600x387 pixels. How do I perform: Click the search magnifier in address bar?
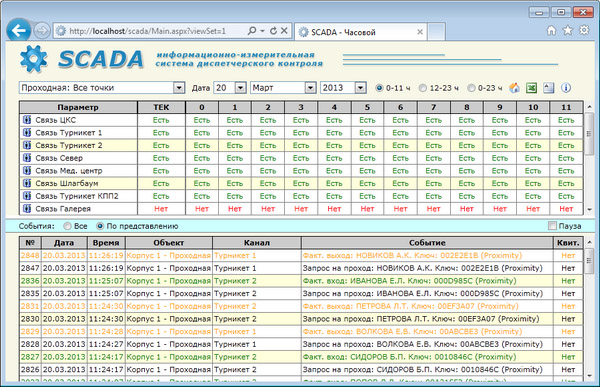pyautogui.click(x=252, y=31)
